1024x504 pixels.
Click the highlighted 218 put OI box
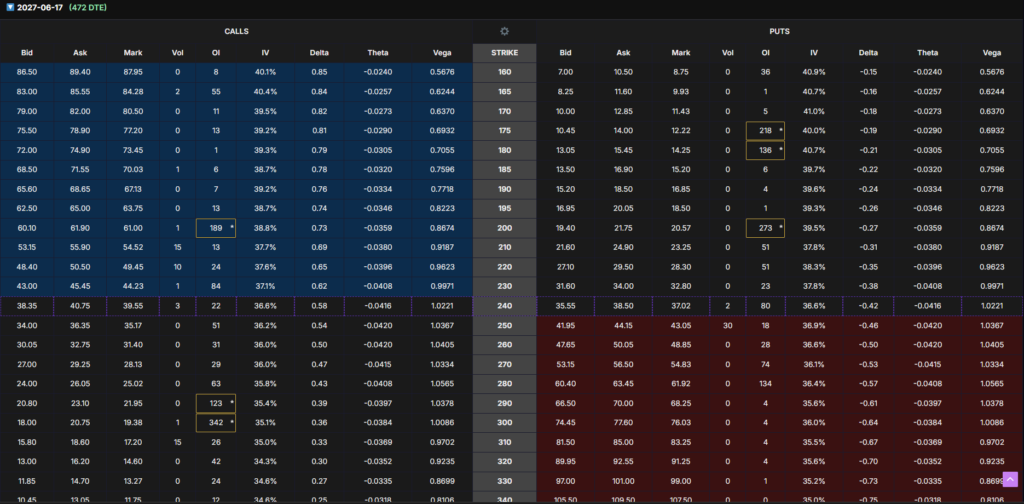coord(766,131)
